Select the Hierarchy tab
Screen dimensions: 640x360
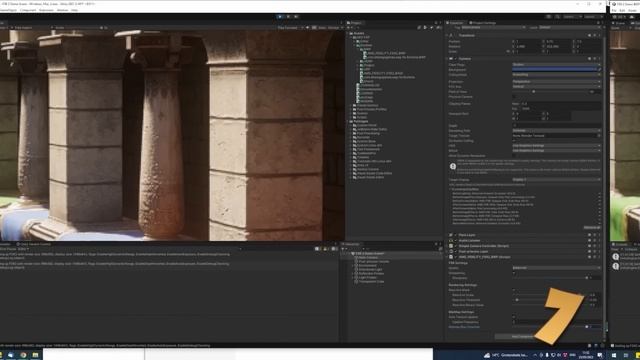click(351, 244)
